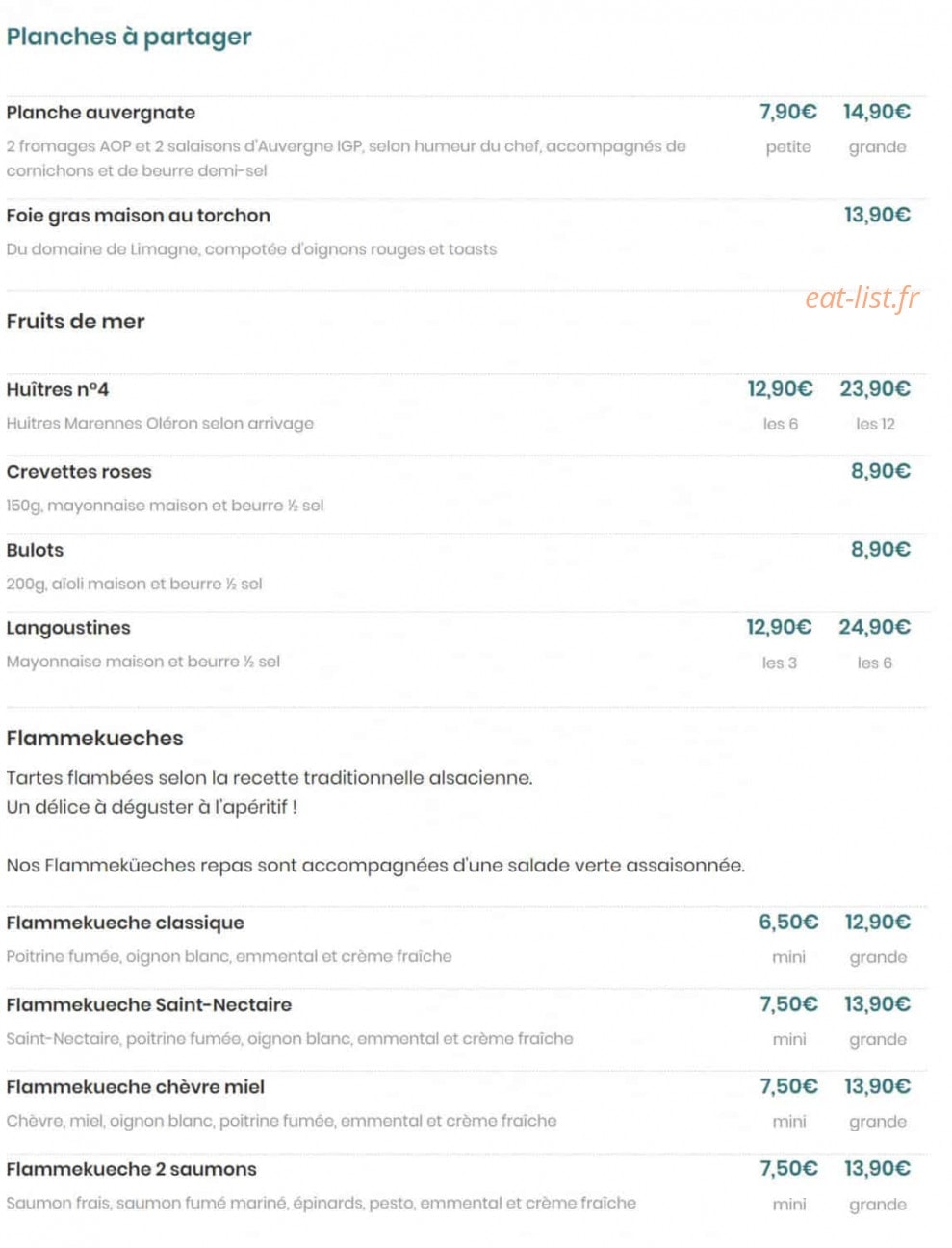The height and width of the screenshot is (1248, 952).
Task: Open Flammekueche chèvre miel item
Action: coord(136,1087)
